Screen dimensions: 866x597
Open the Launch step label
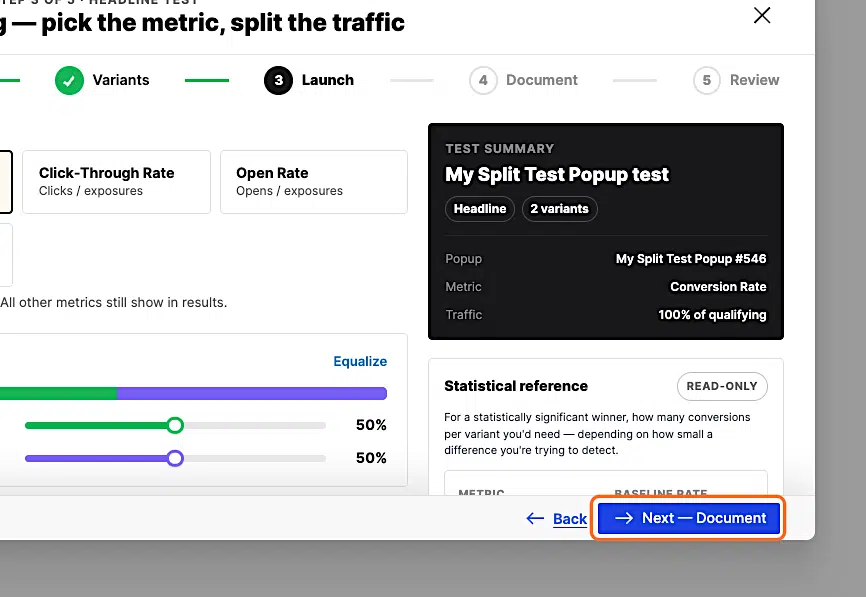click(x=328, y=80)
